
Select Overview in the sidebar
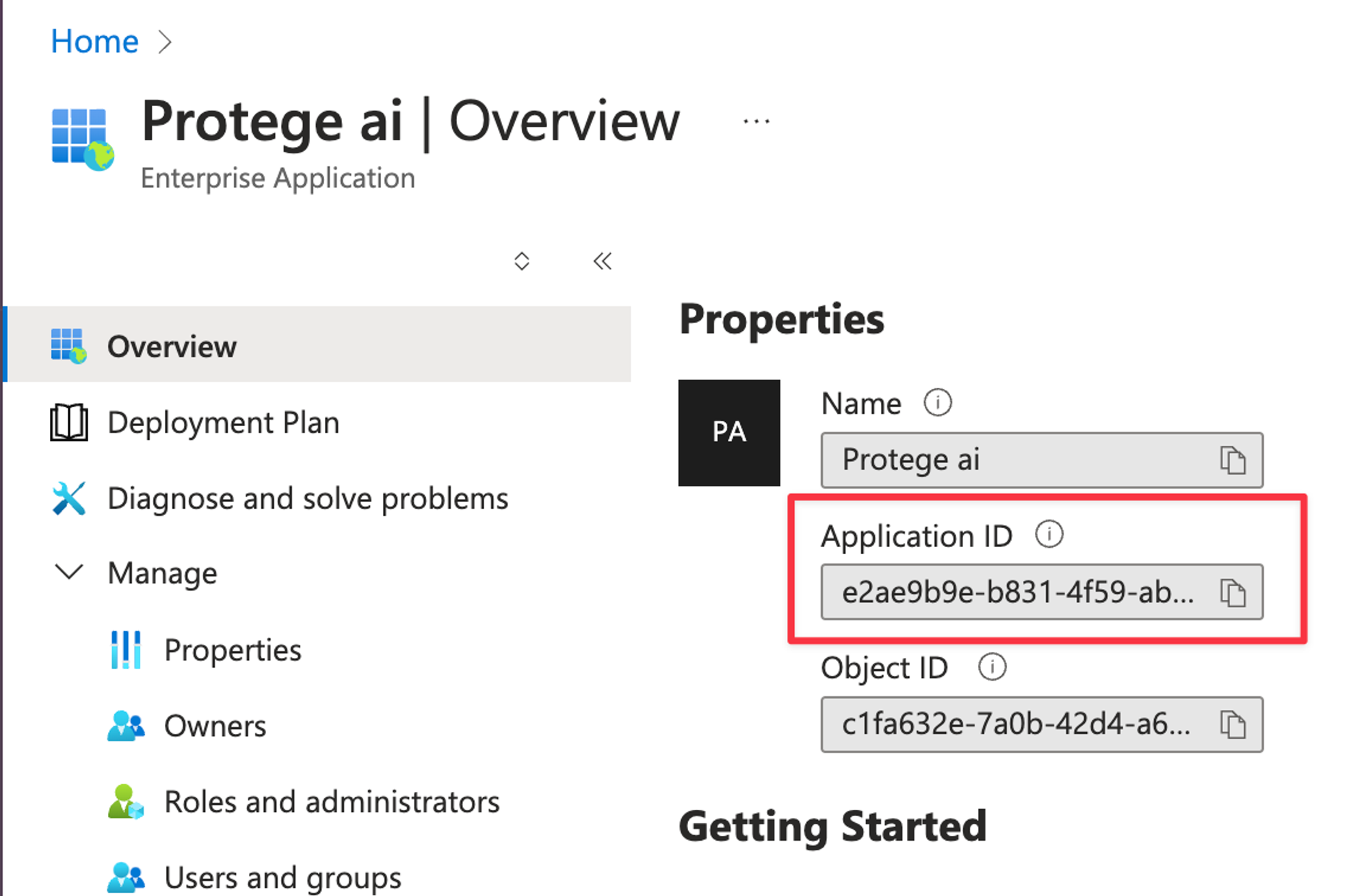click(171, 346)
